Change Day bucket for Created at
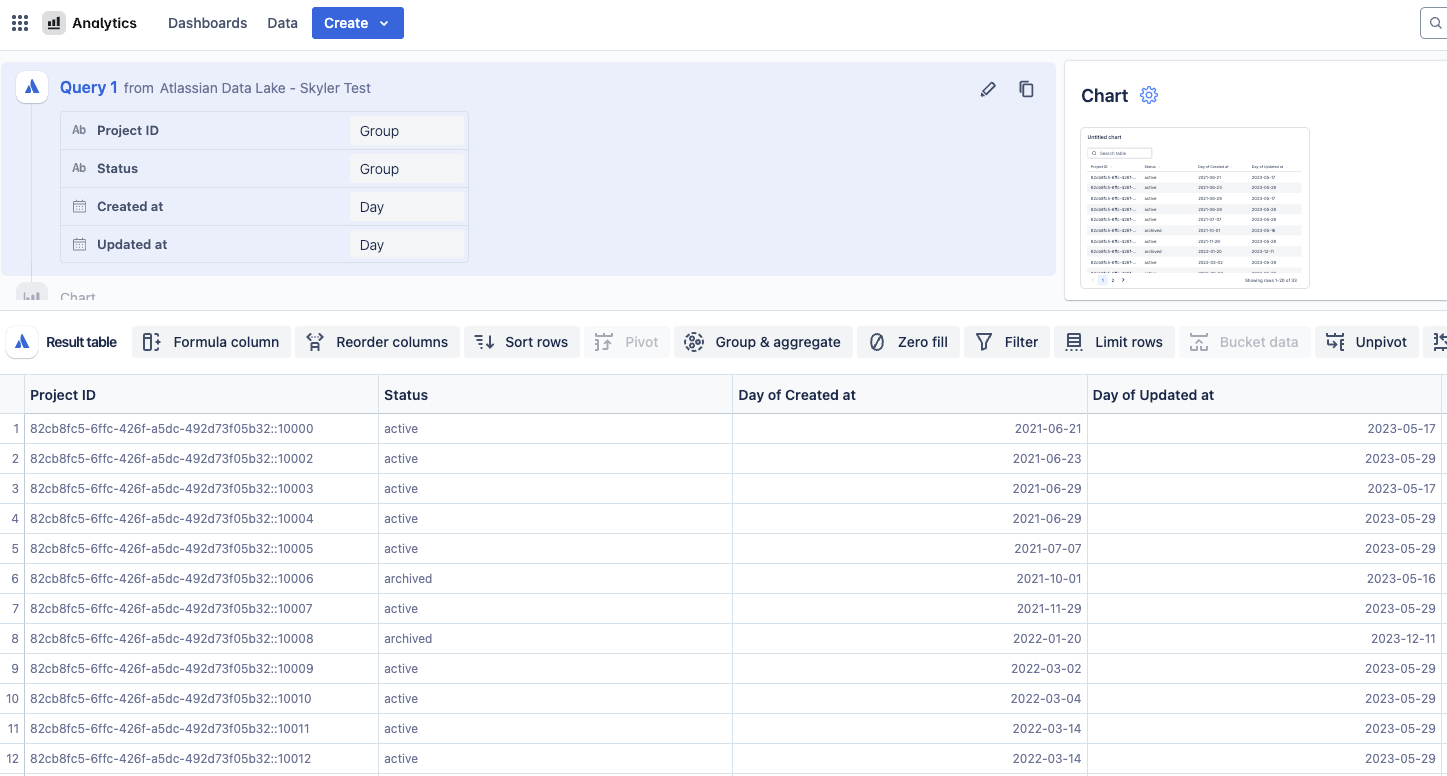The height and width of the screenshot is (776, 1447). point(407,207)
